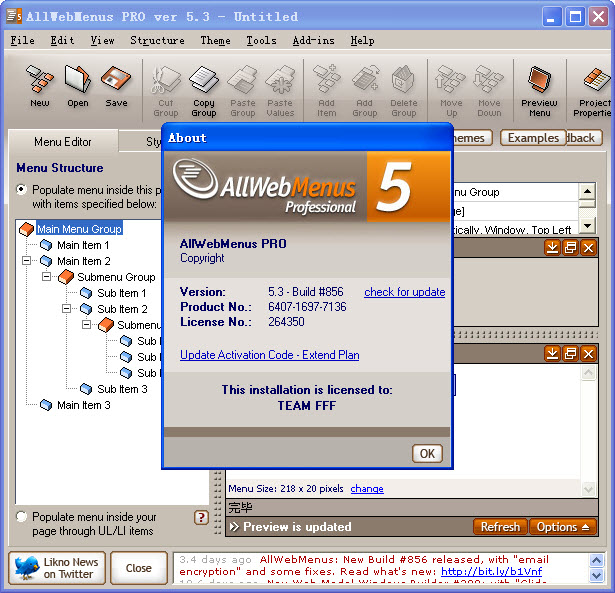This screenshot has height=593, width=615.
Task: Click the 'check for update' link
Action: (404, 292)
